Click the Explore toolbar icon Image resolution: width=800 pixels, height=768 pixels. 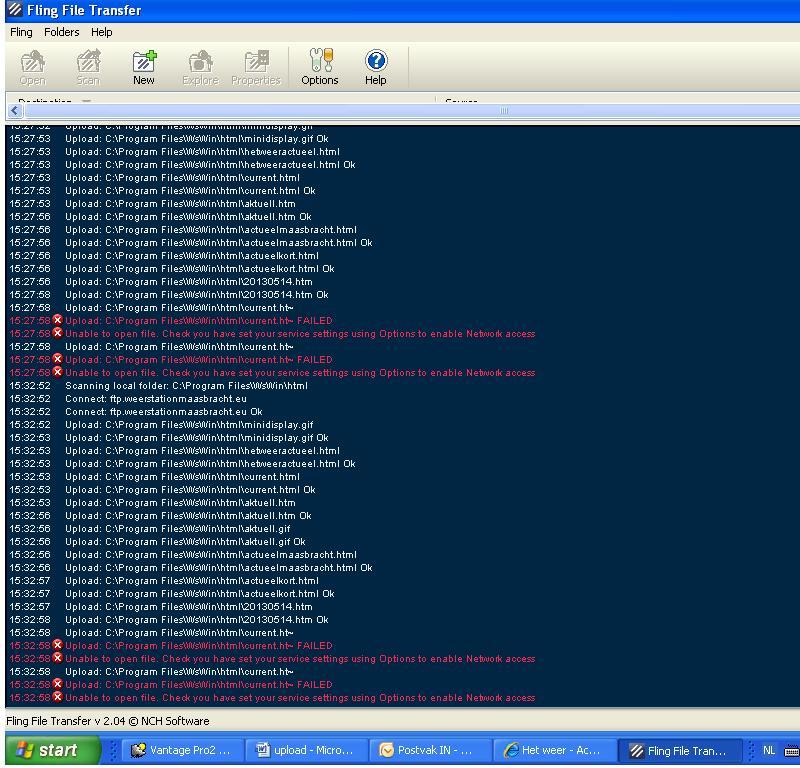200,67
